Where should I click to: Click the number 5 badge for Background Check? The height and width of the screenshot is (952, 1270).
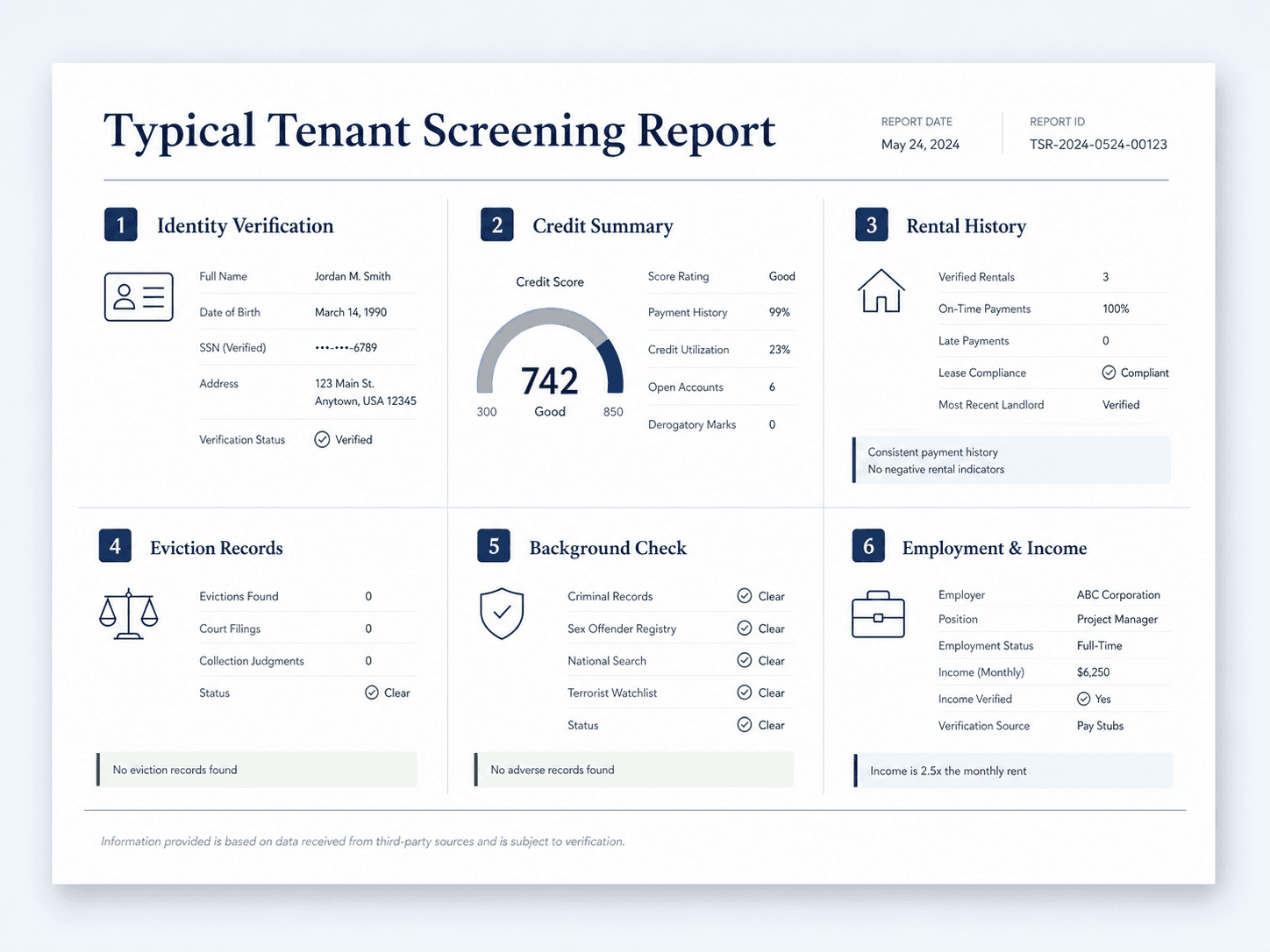pyautogui.click(x=494, y=546)
